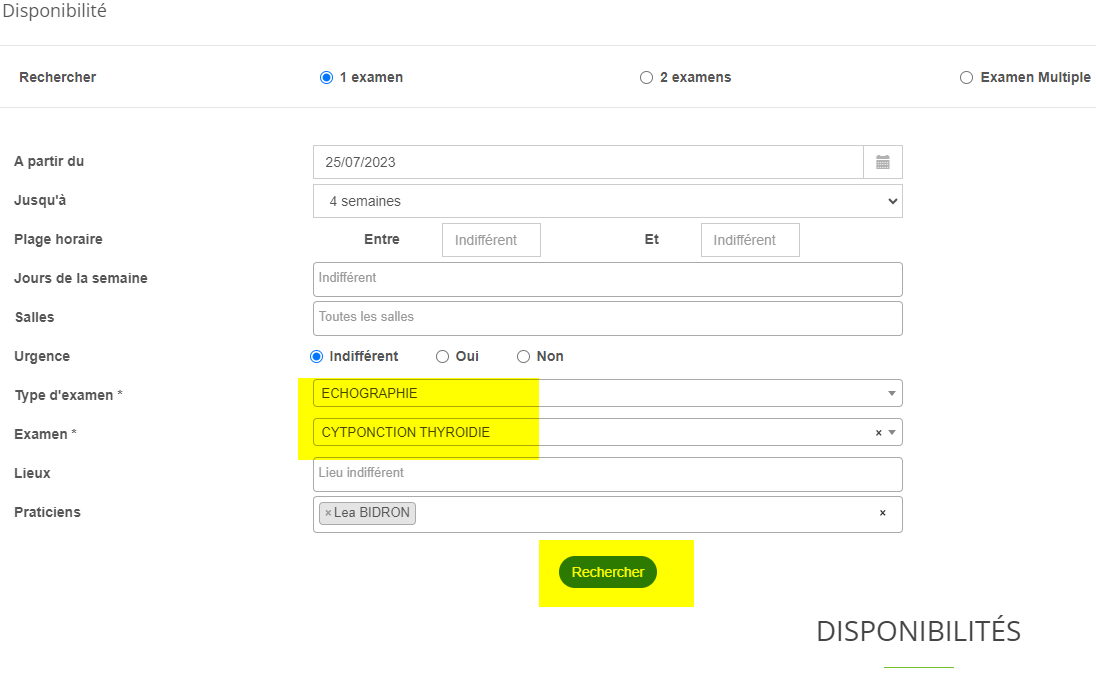Click the Jours de la semaine field
The width and height of the screenshot is (1096, 680).
point(607,279)
